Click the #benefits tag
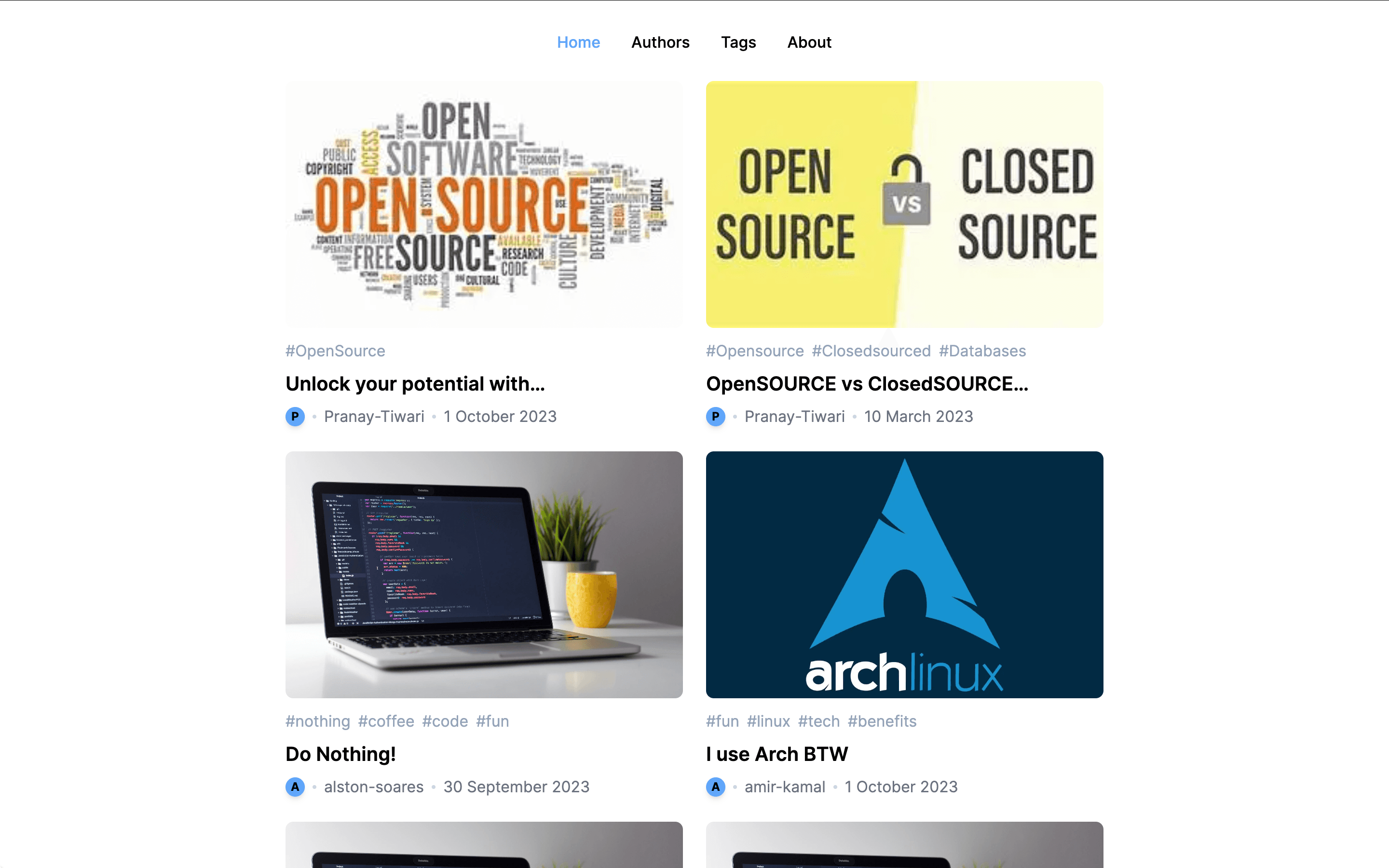The height and width of the screenshot is (868, 1389). click(x=882, y=721)
